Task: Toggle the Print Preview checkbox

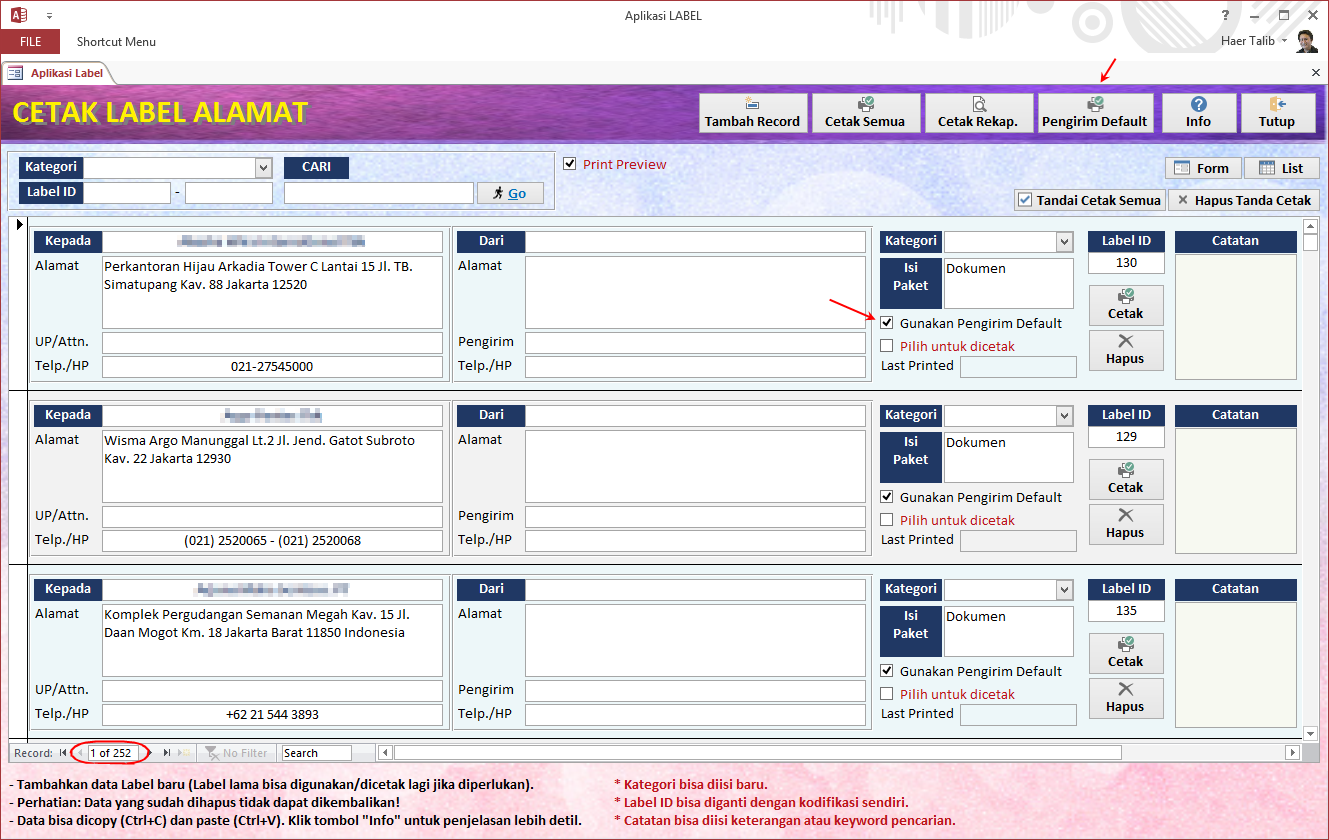Action: click(x=570, y=164)
